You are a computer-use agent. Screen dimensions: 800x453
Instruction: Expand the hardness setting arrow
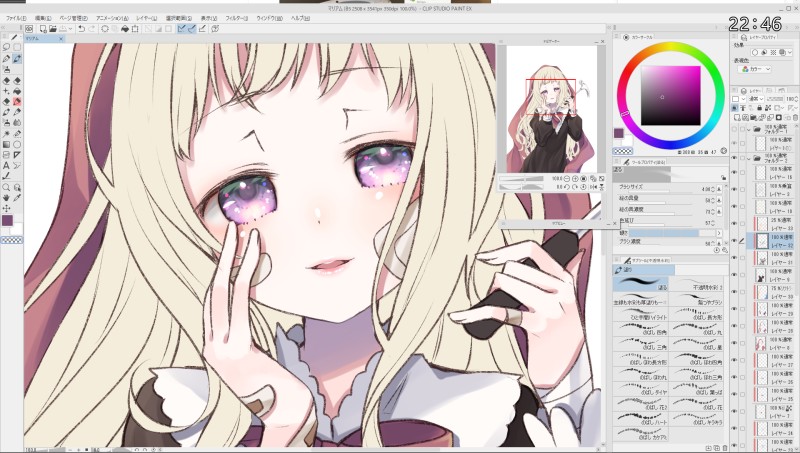(719, 233)
